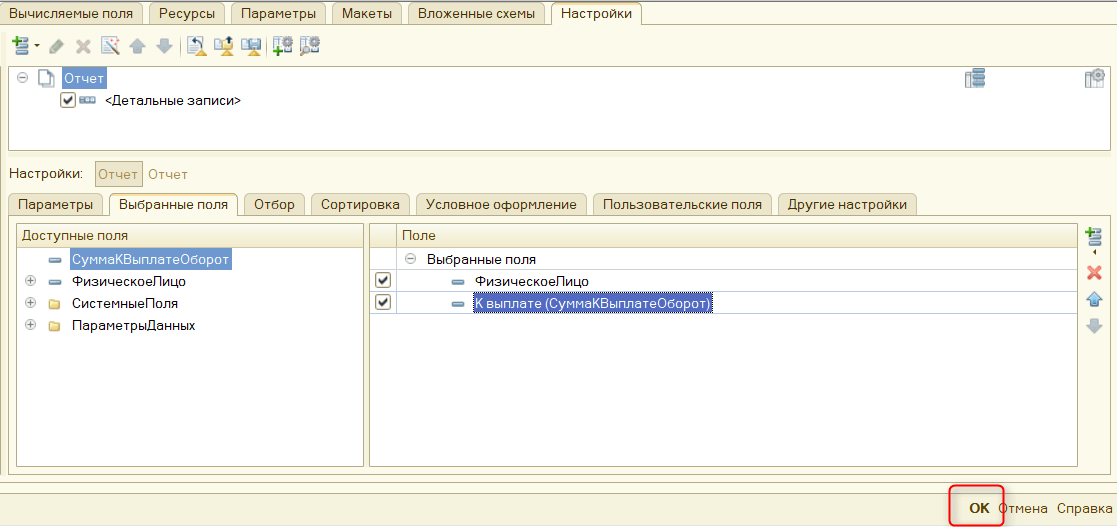
Task: Switch to the Отбор tab
Action: point(274,204)
